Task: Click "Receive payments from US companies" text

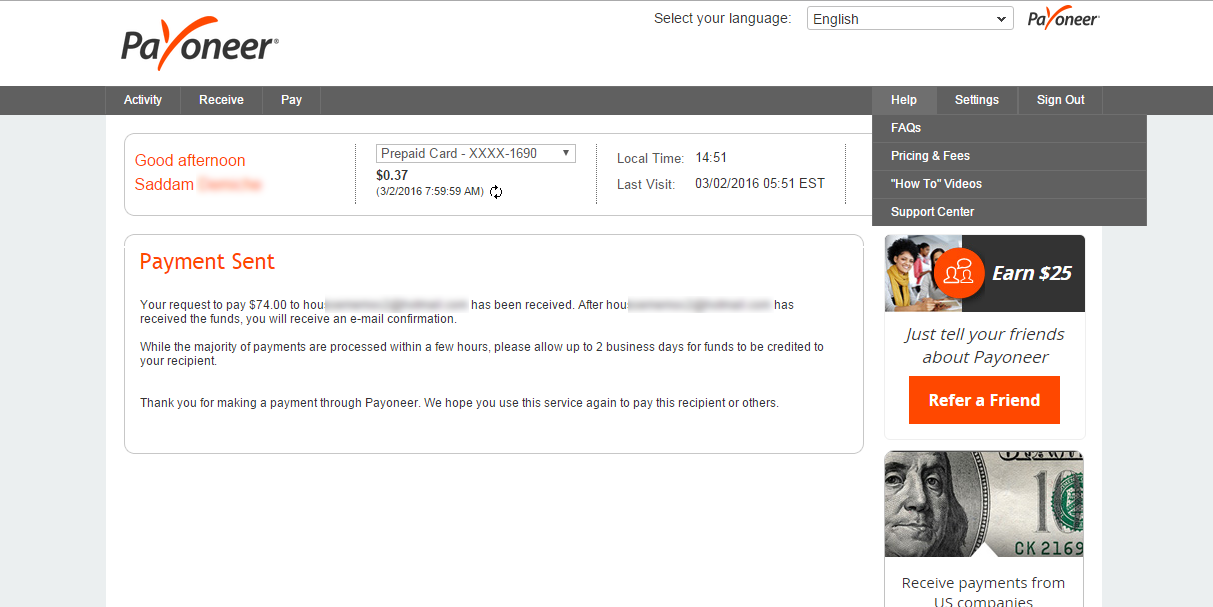Action: [x=983, y=593]
